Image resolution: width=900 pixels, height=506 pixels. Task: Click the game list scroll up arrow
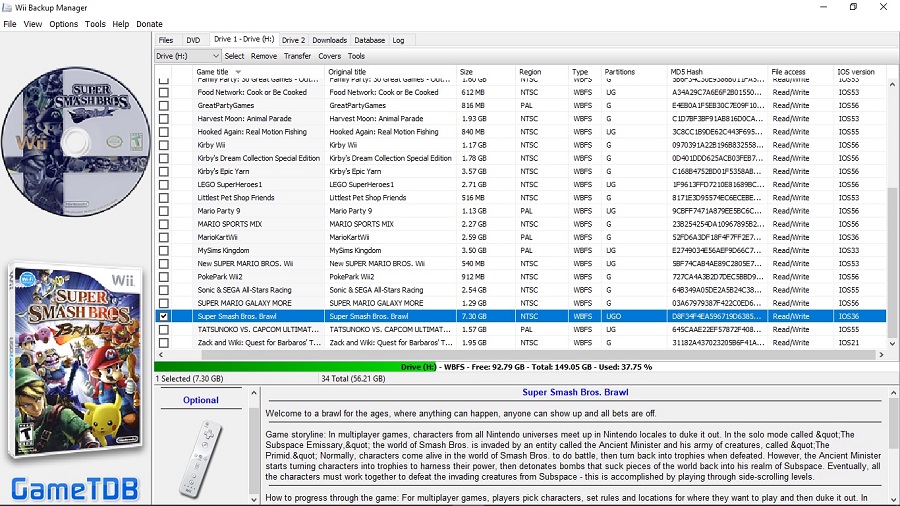(892, 84)
